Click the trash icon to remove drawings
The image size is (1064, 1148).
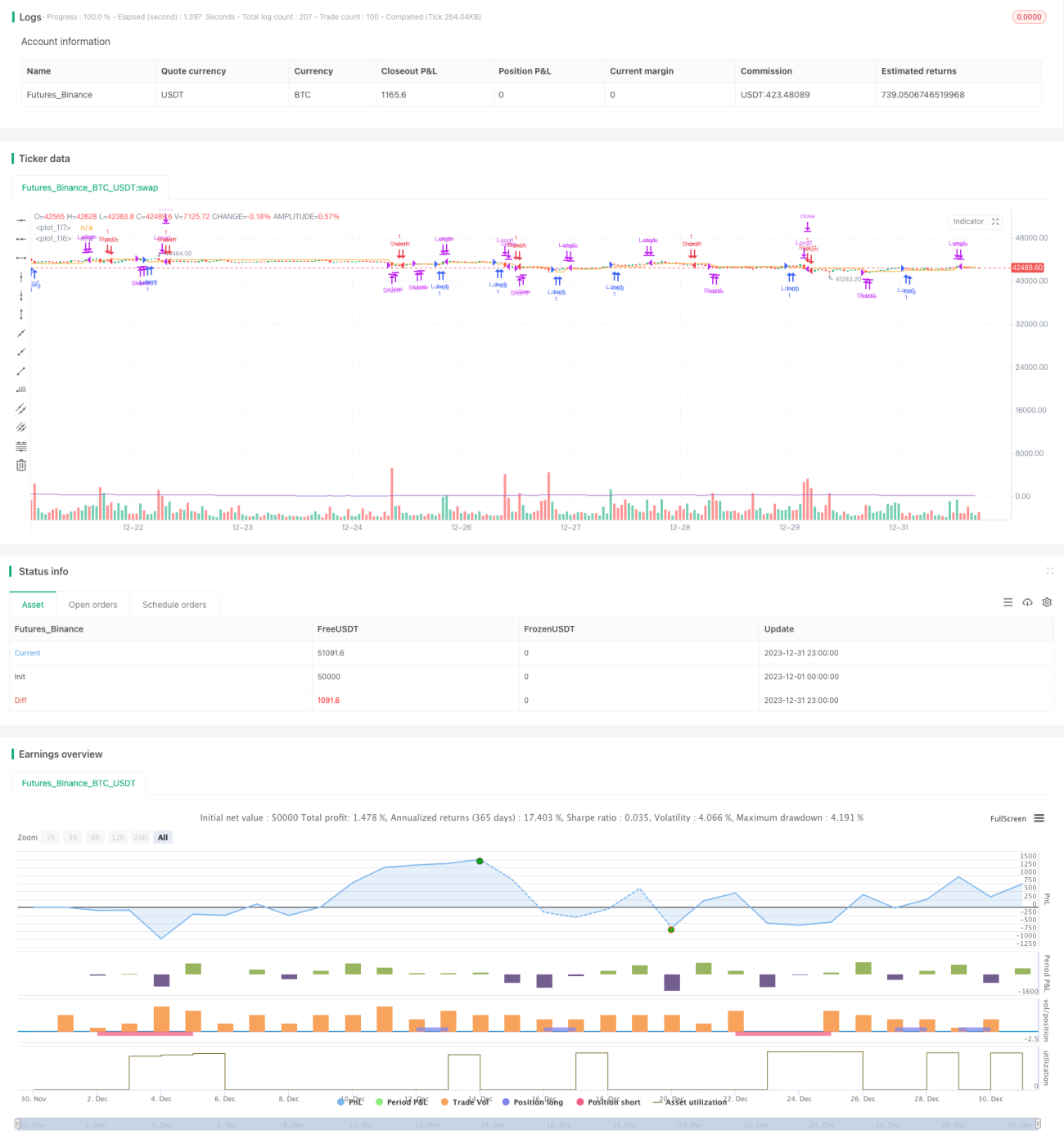pos(21,465)
